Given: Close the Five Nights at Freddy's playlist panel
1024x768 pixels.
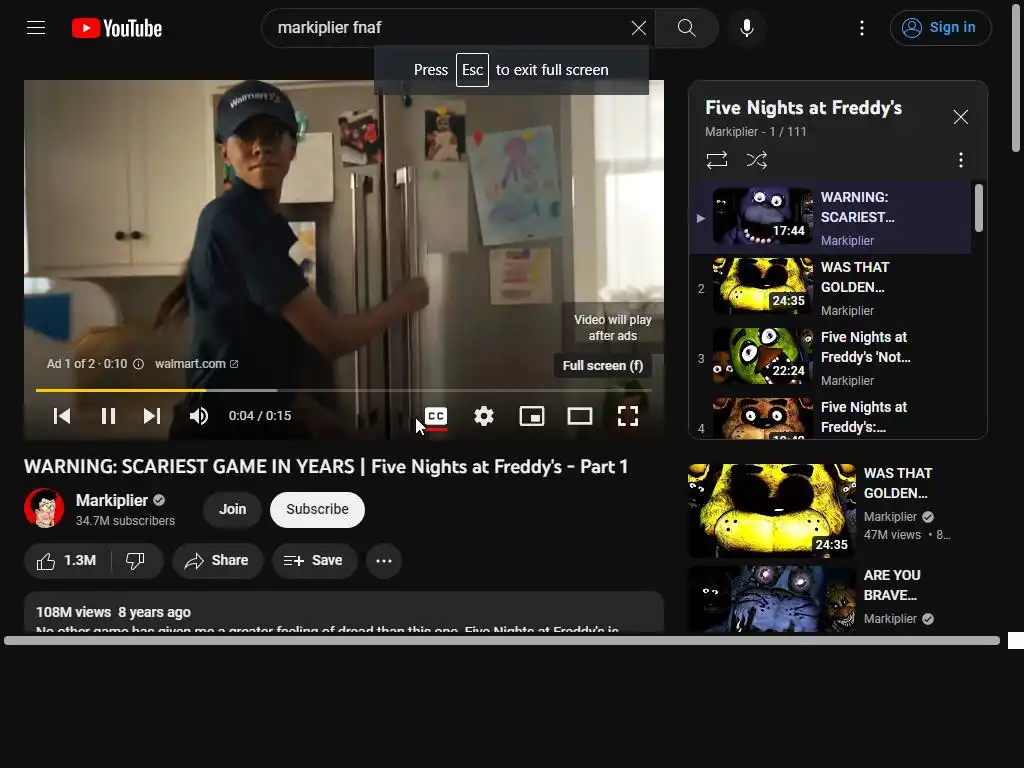Looking at the screenshot, I should pyautogui.click(x=960, y=117).
